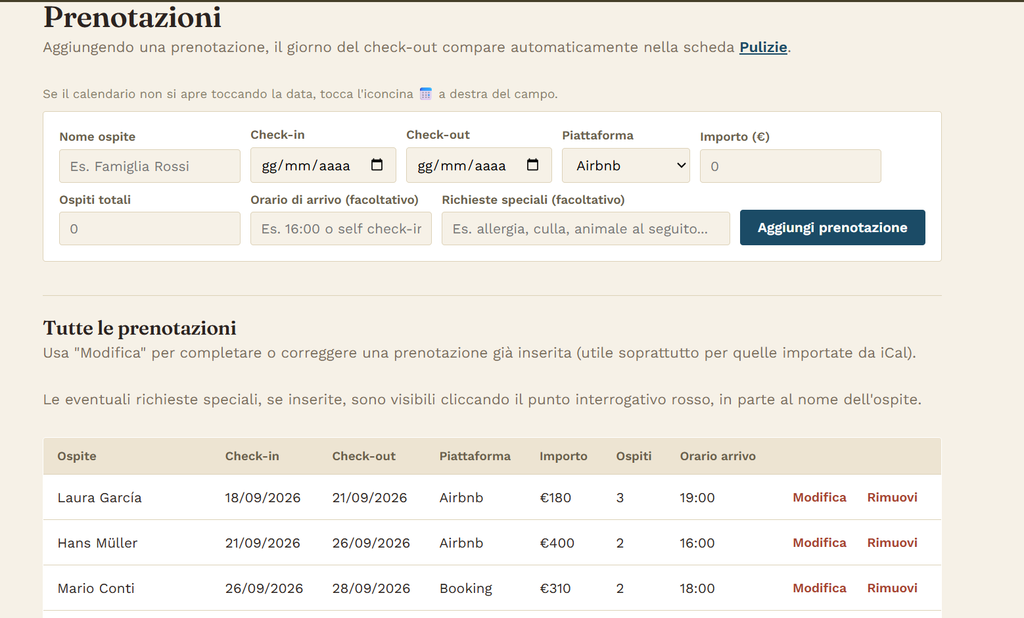Edit Mario Conti's booking via Modifica
1024x618 pixels.
click(819, 588)
